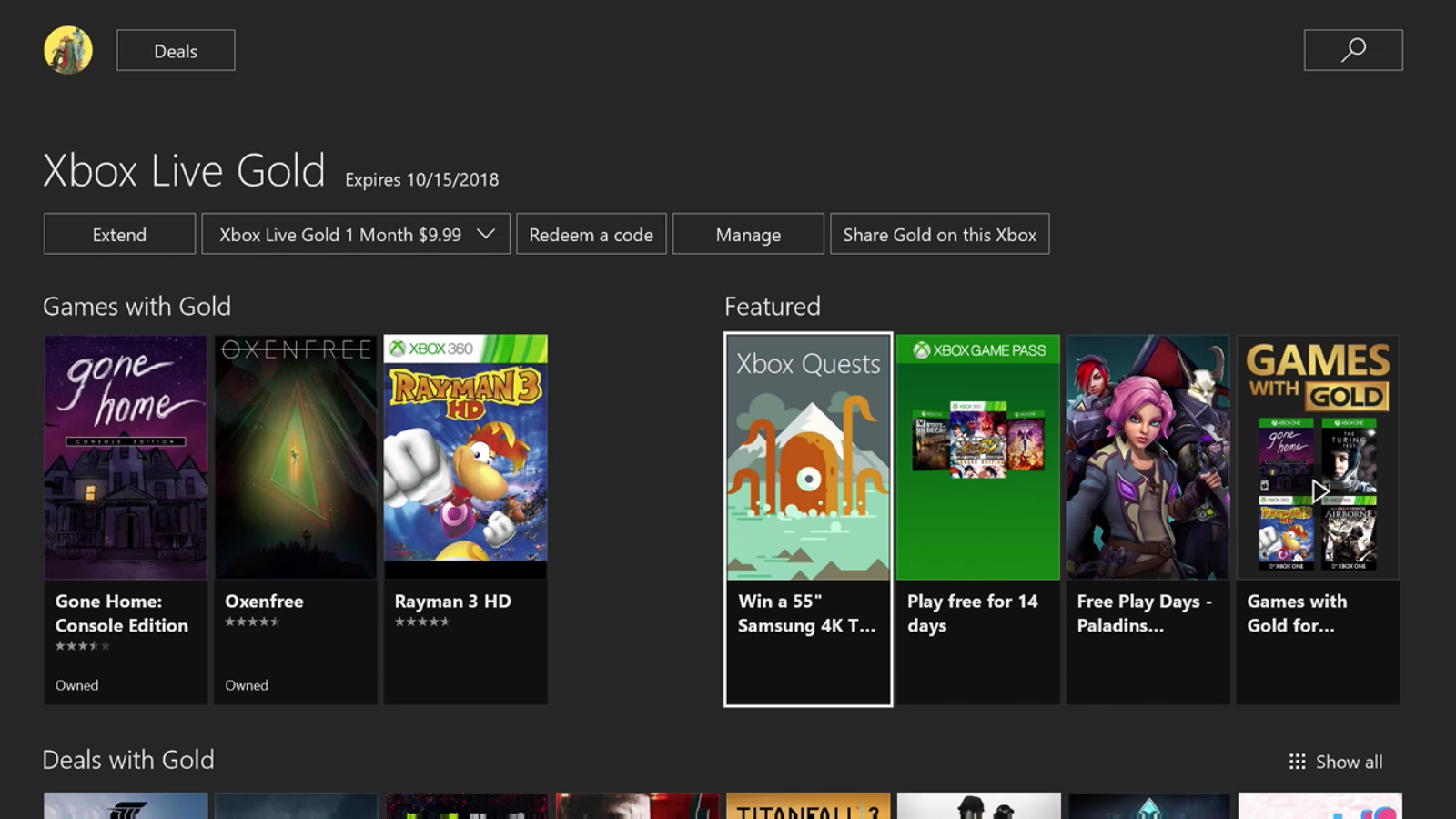Open the Deals section button
The width and height of the screenshot is (1456, 819).
176,50
